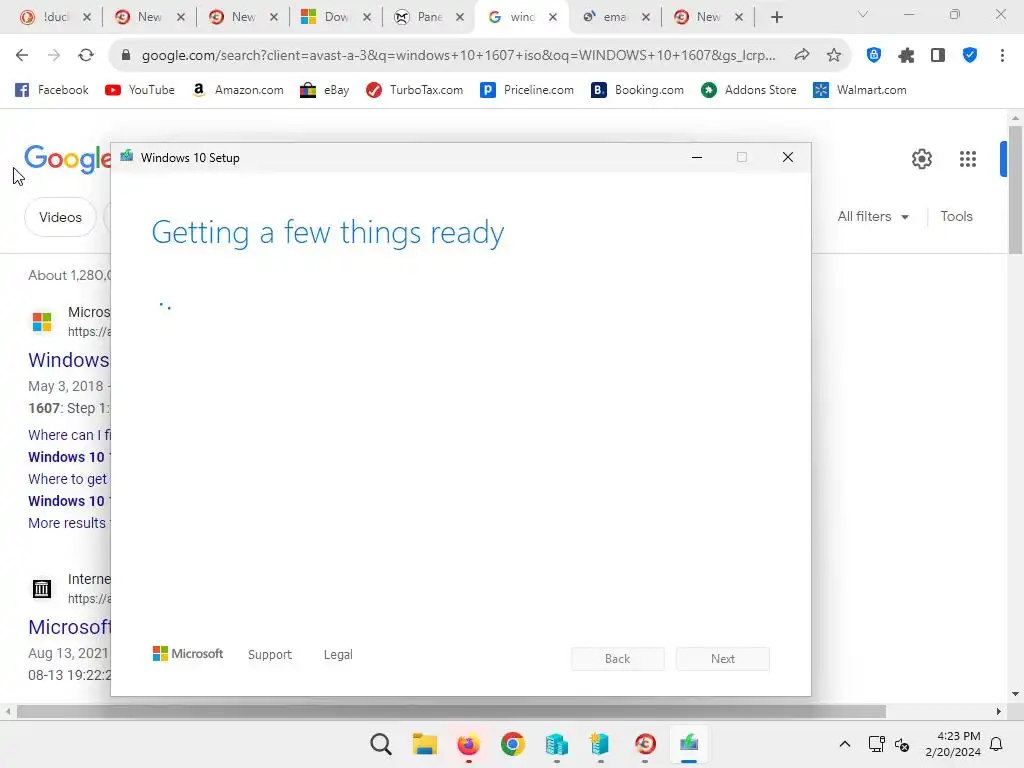Open the search Tools option
This screenshot has height=768, width=1024.
(x=956, y=216)
